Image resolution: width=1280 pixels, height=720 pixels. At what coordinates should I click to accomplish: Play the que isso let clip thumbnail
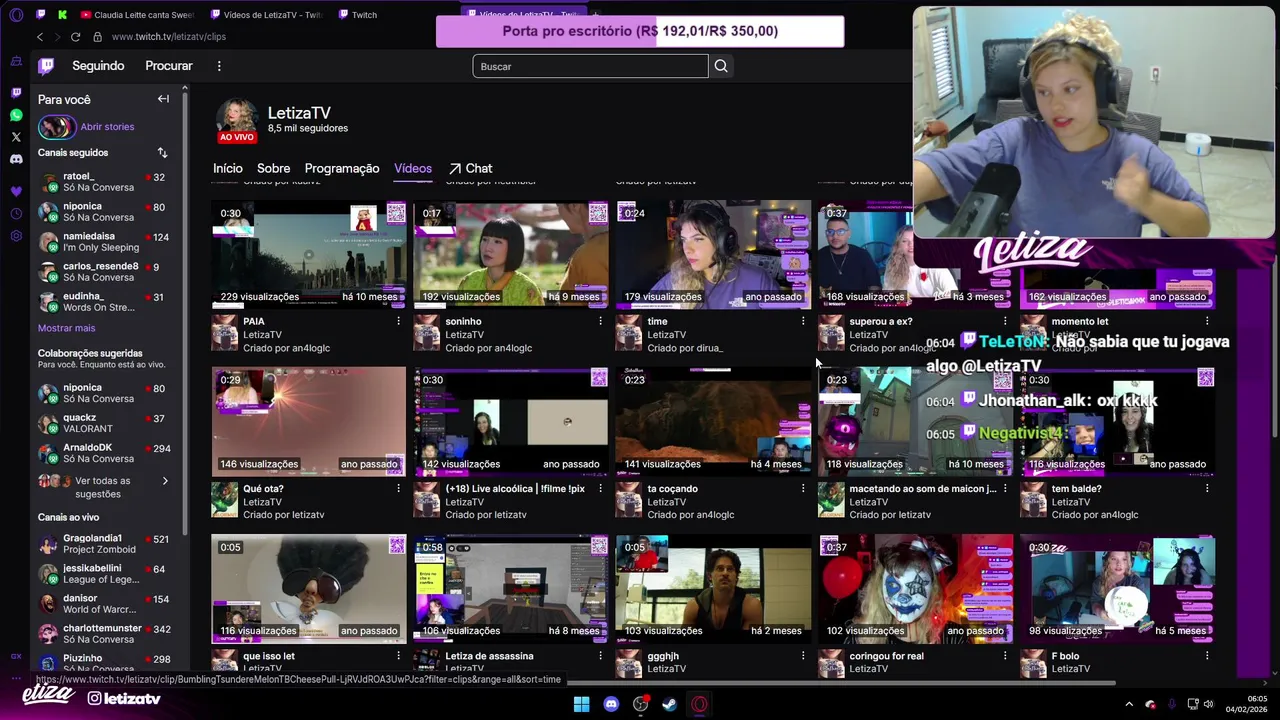click(309, 589)
